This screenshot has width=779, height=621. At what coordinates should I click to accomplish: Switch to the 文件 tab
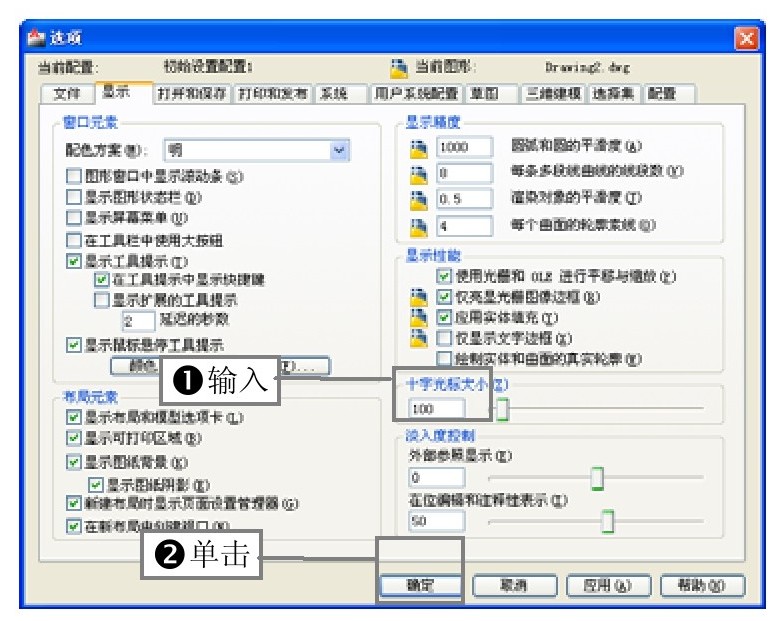click(x=67, y=94)
